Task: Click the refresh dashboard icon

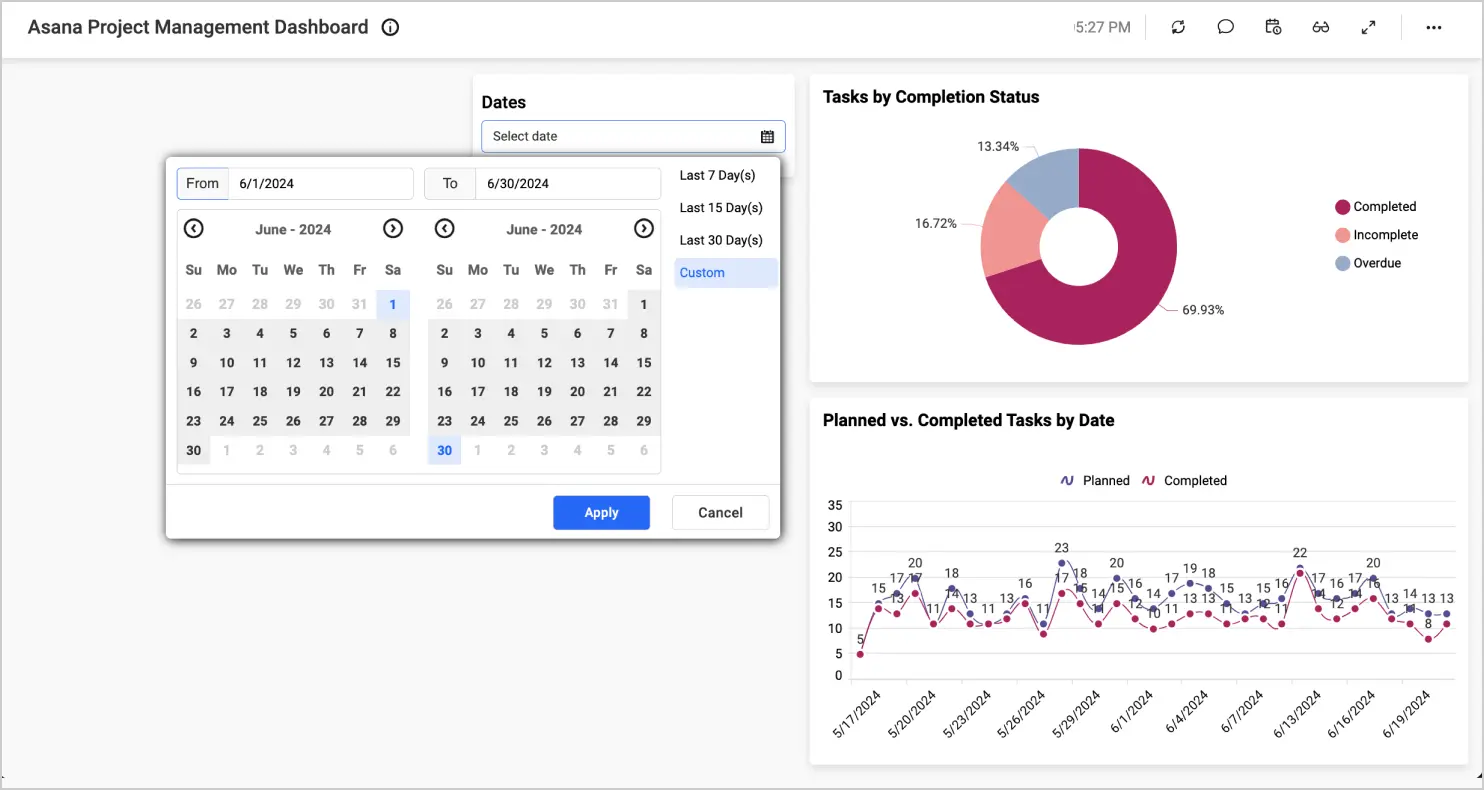Action: (x=1178, y=28)
